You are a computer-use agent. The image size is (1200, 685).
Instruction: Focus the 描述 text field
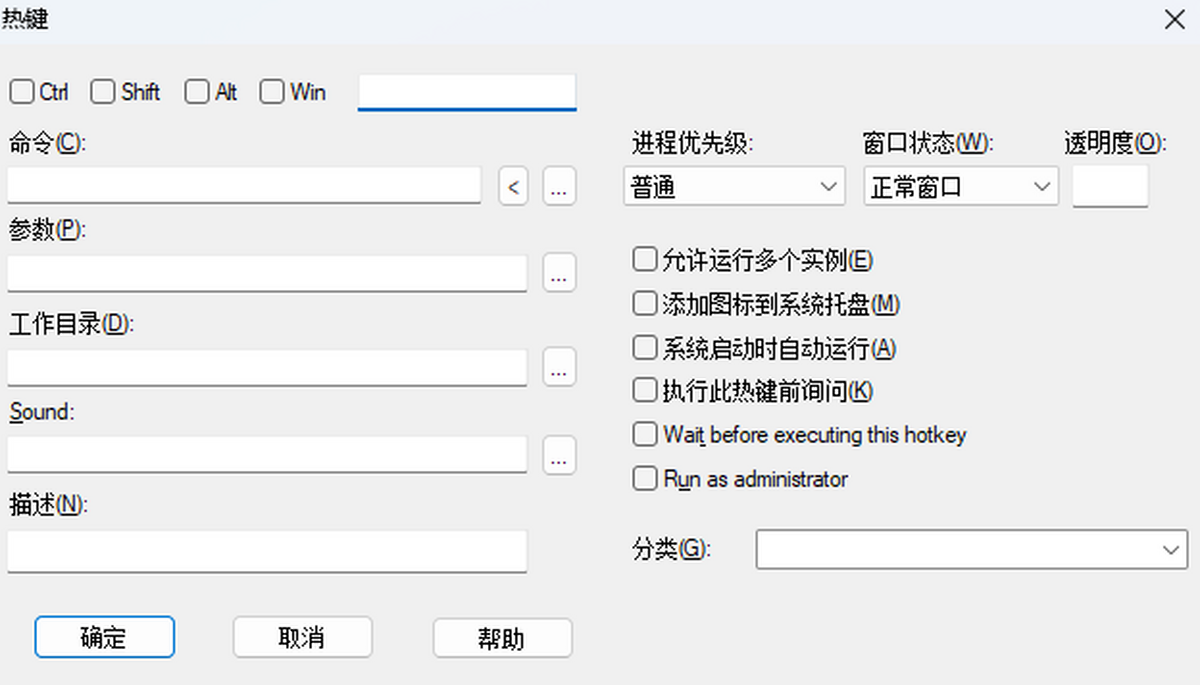266,551
